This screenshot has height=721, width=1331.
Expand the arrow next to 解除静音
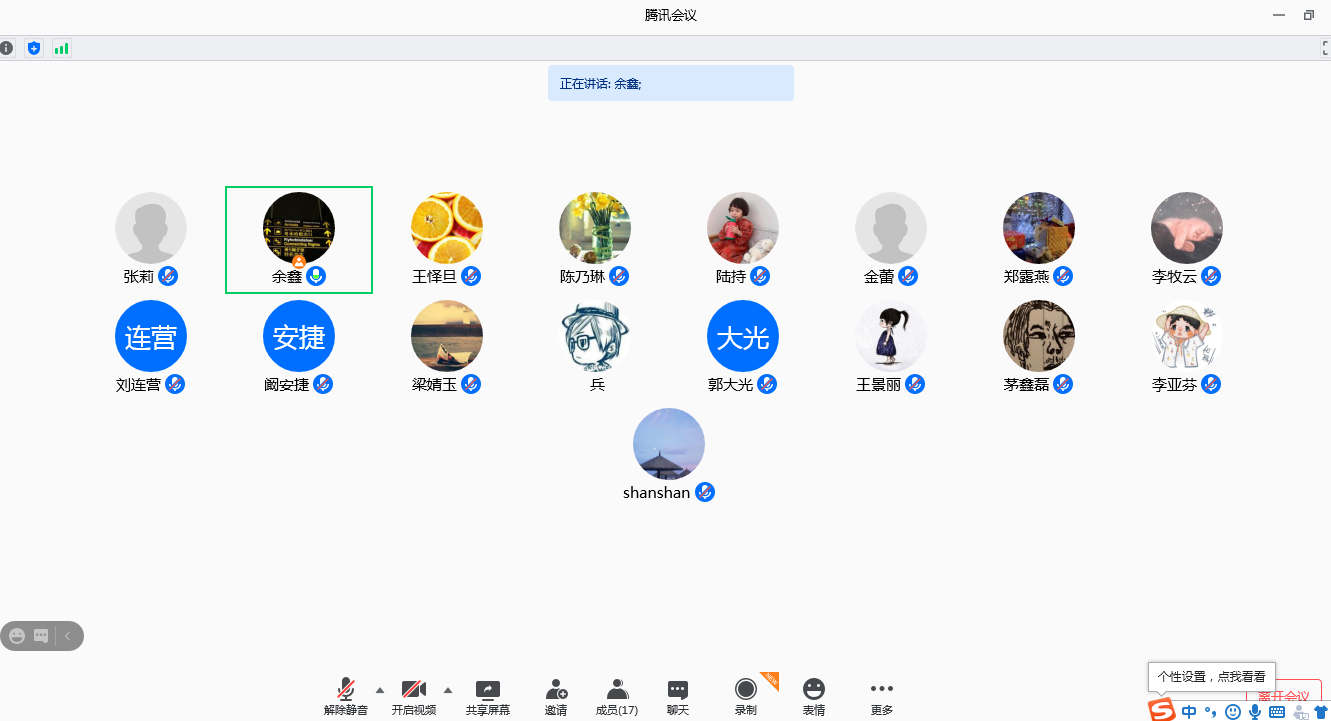(380, 690)
